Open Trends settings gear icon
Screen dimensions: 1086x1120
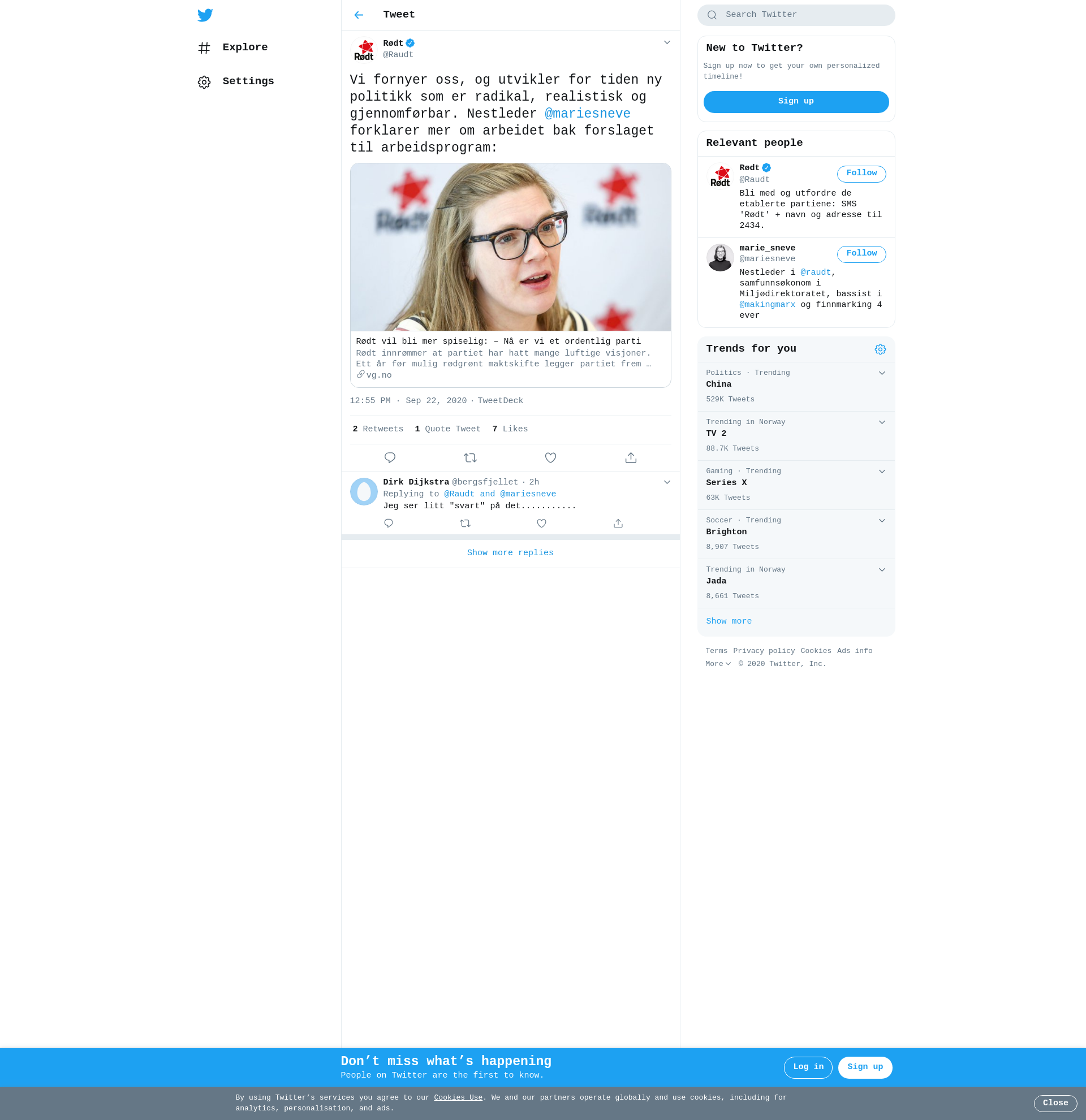880,350
